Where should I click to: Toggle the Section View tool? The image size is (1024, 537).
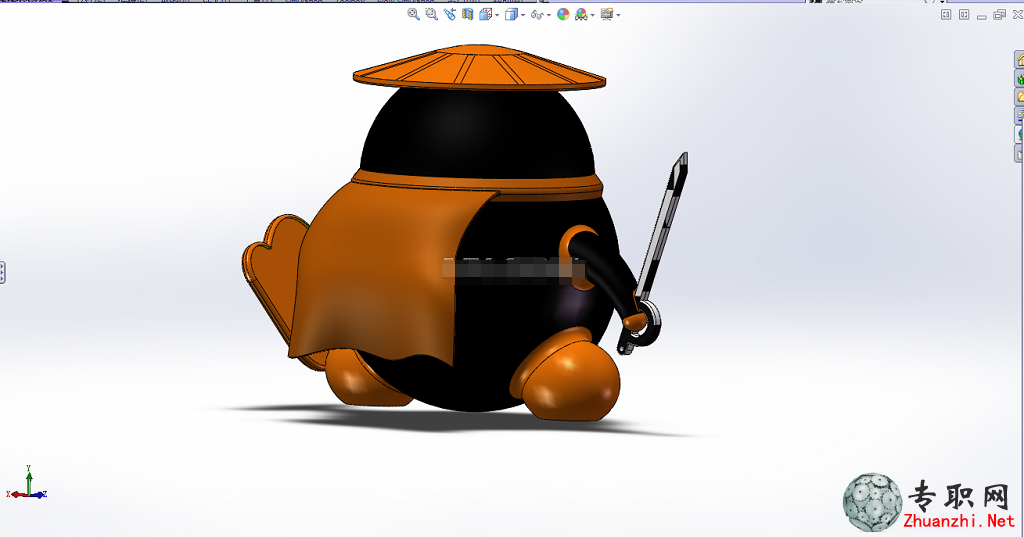pyautogui.click(x=468, y=14)
